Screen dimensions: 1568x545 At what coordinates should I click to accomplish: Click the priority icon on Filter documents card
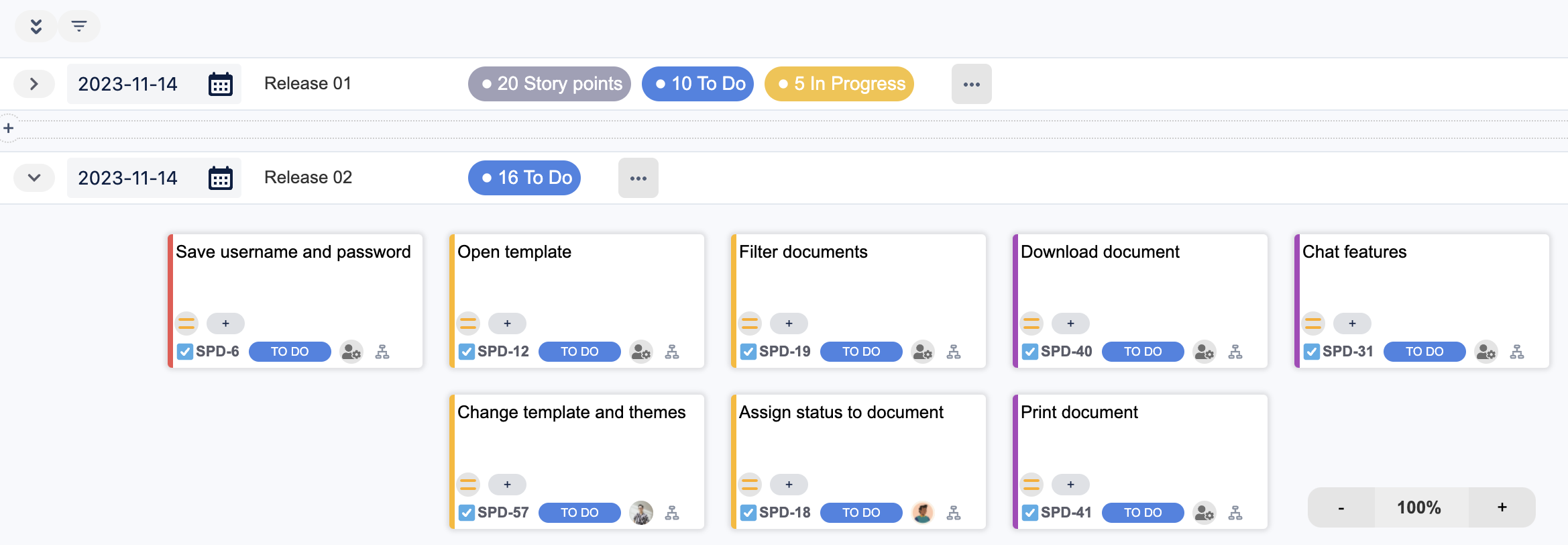point(750,324)
